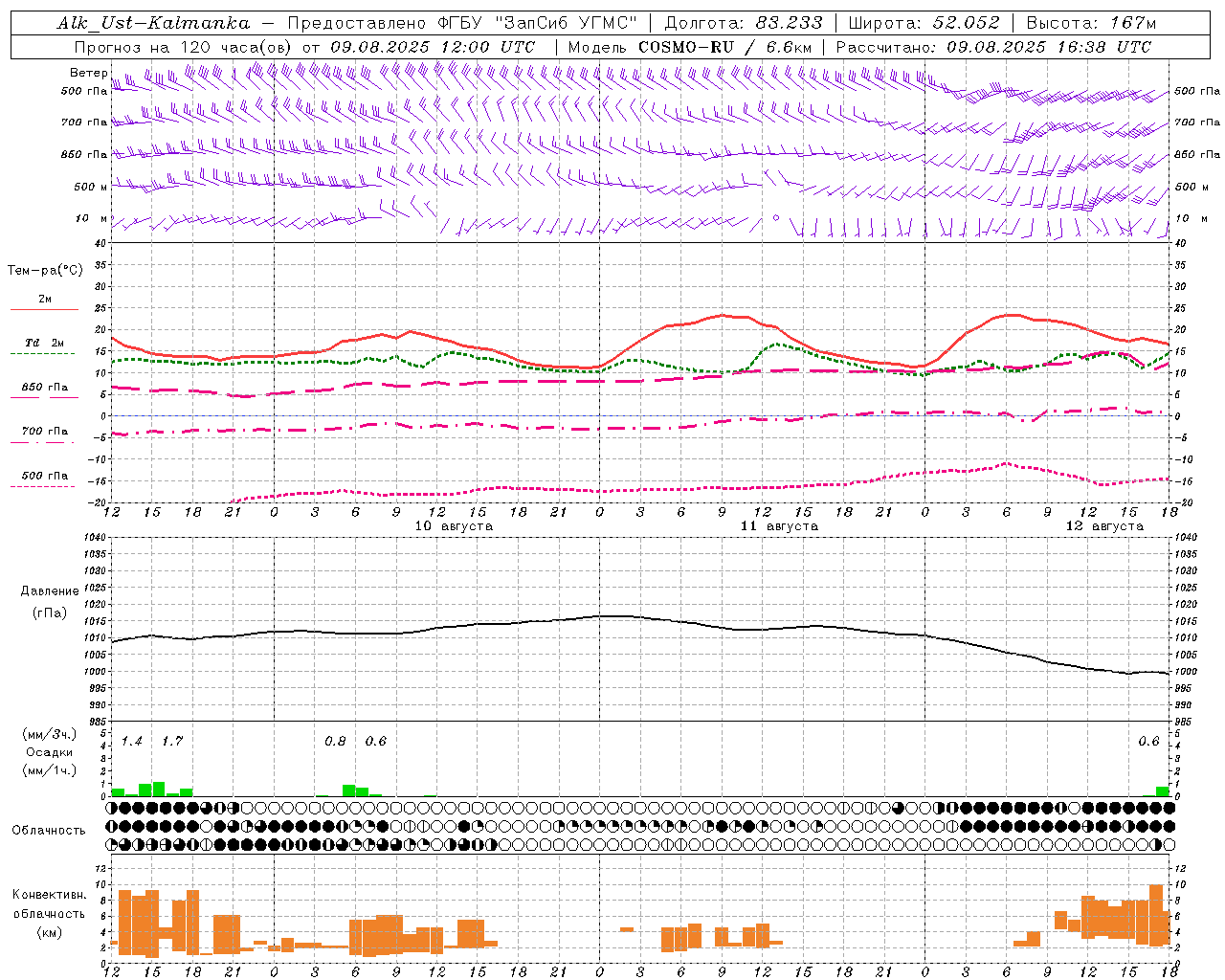This screenshot has height=980, width=1225.
Task: Click the green precipitation bar under 1.7
Action: (x=159, y=789)
